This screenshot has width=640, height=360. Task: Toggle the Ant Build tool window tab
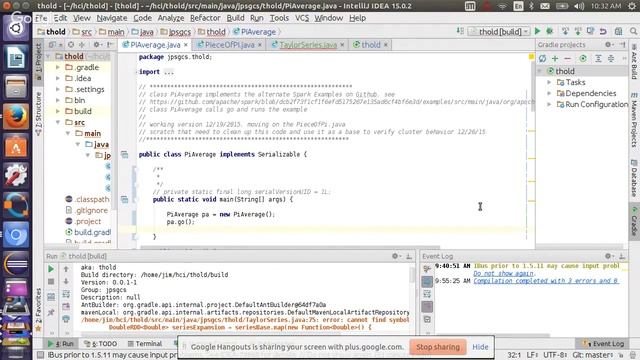634,61
